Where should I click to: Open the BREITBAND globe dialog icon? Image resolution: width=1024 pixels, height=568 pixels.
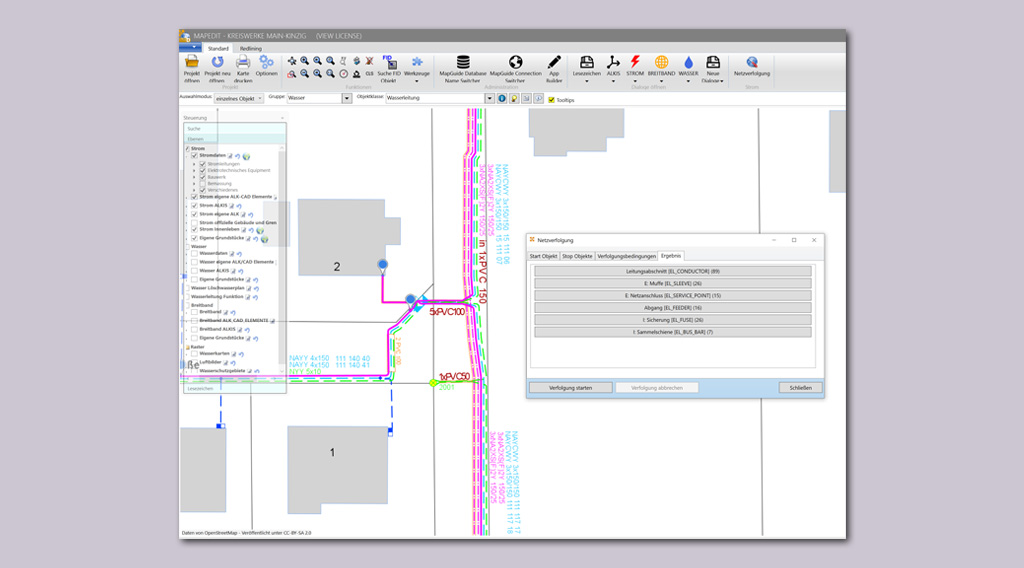point(661,63)
